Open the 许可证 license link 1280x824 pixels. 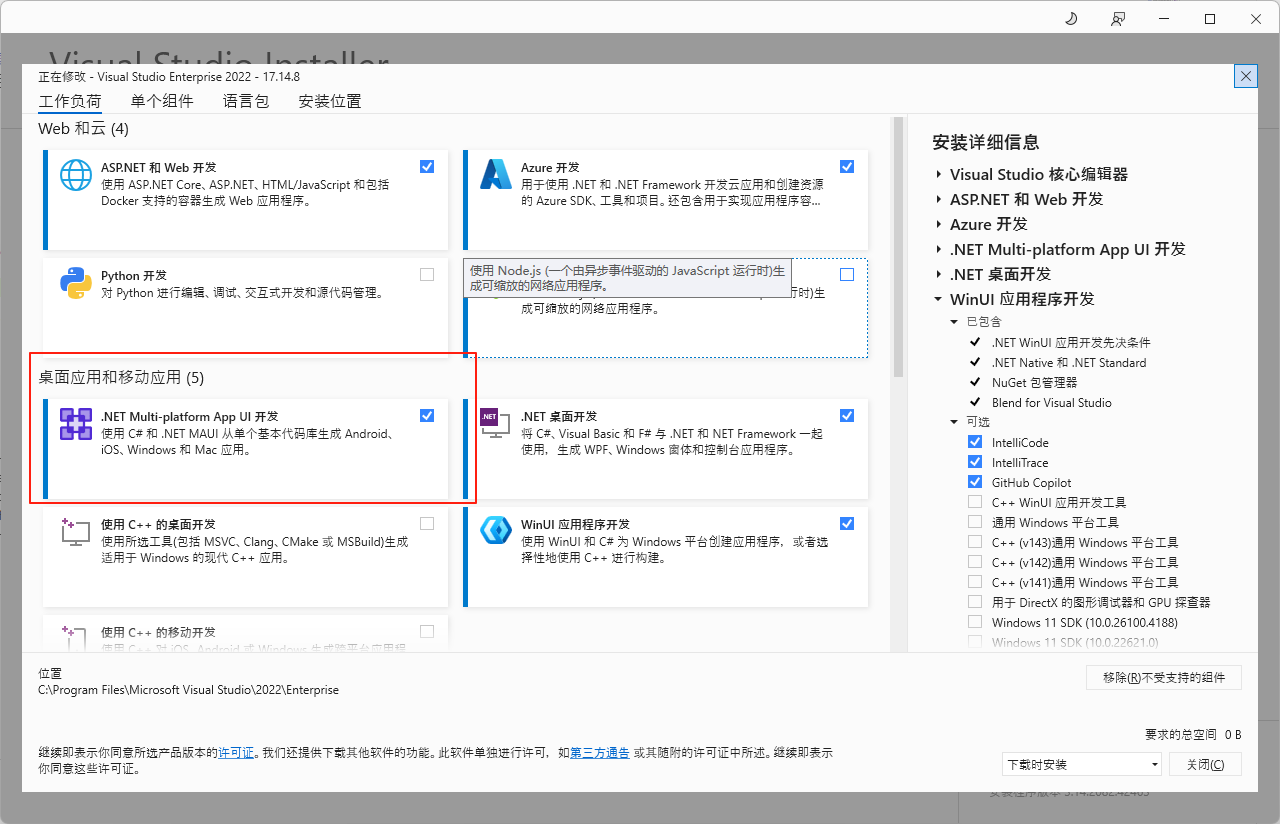coord(236,752)
